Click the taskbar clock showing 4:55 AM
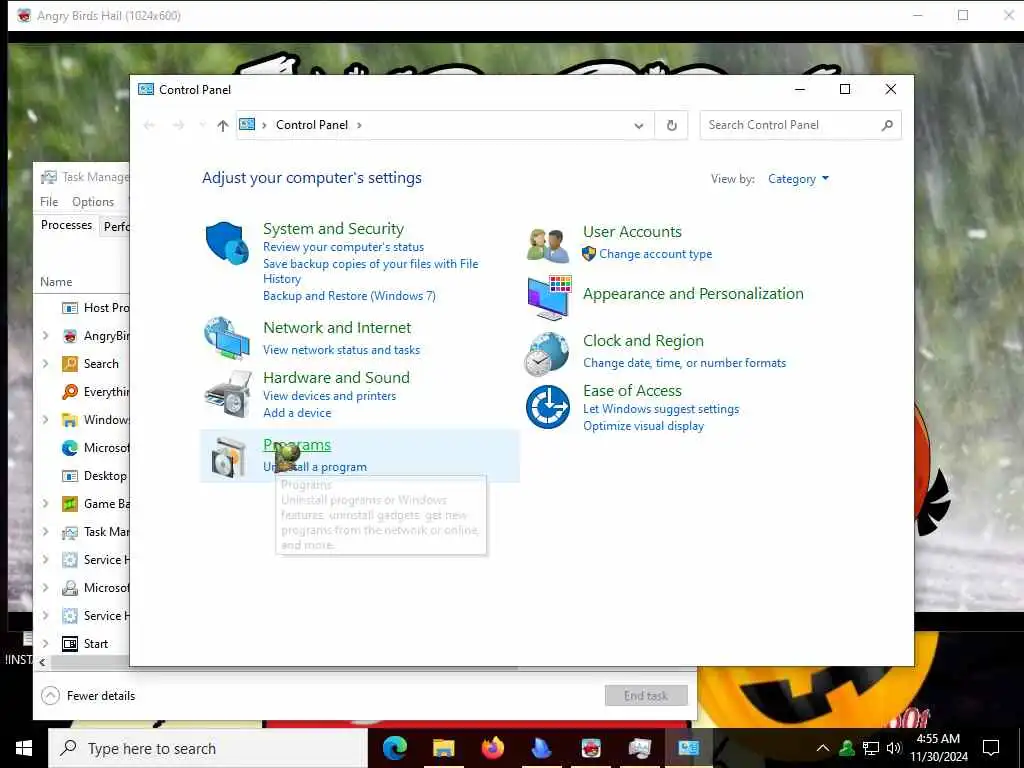 938,748
